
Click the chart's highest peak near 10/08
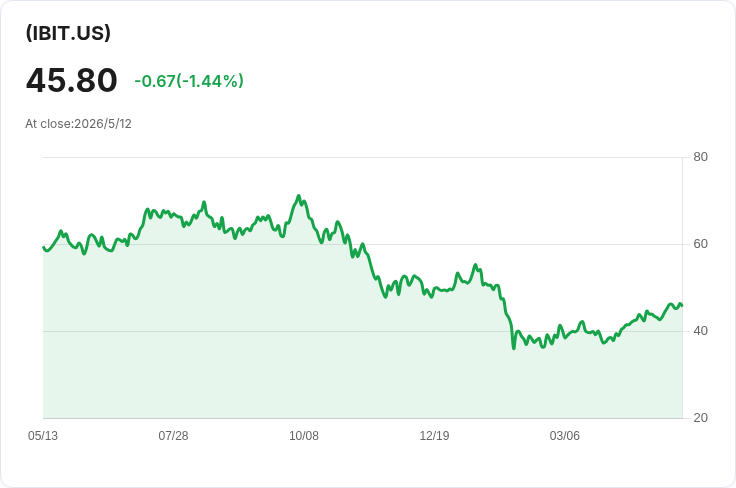coord(298,196)
